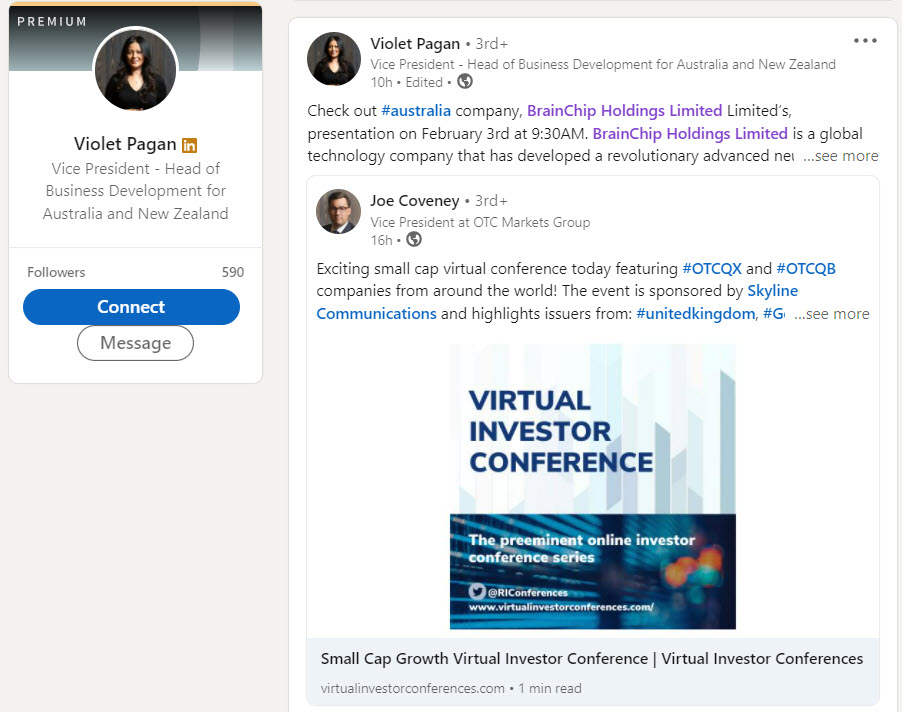Open the #OTCQB hashtag link

[x=805, y=268]
